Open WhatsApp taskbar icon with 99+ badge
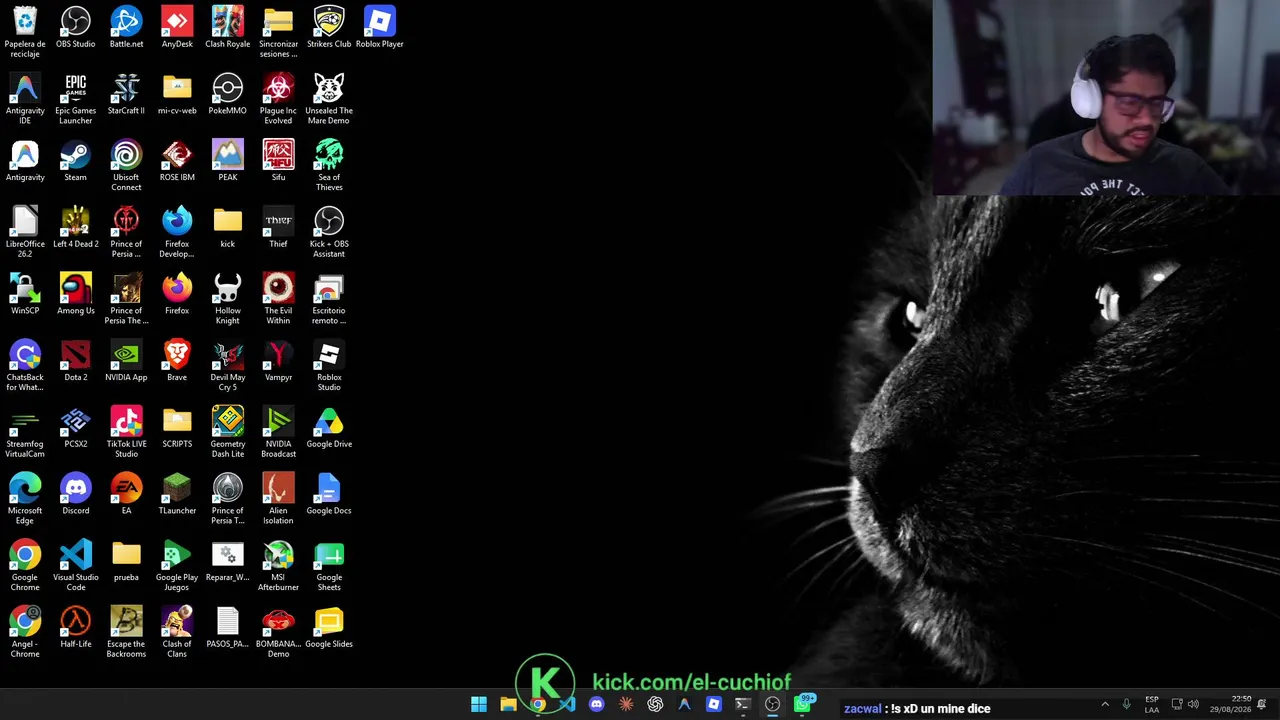The height and width of the screenshot is (720, 1280). tap(802, 704)
